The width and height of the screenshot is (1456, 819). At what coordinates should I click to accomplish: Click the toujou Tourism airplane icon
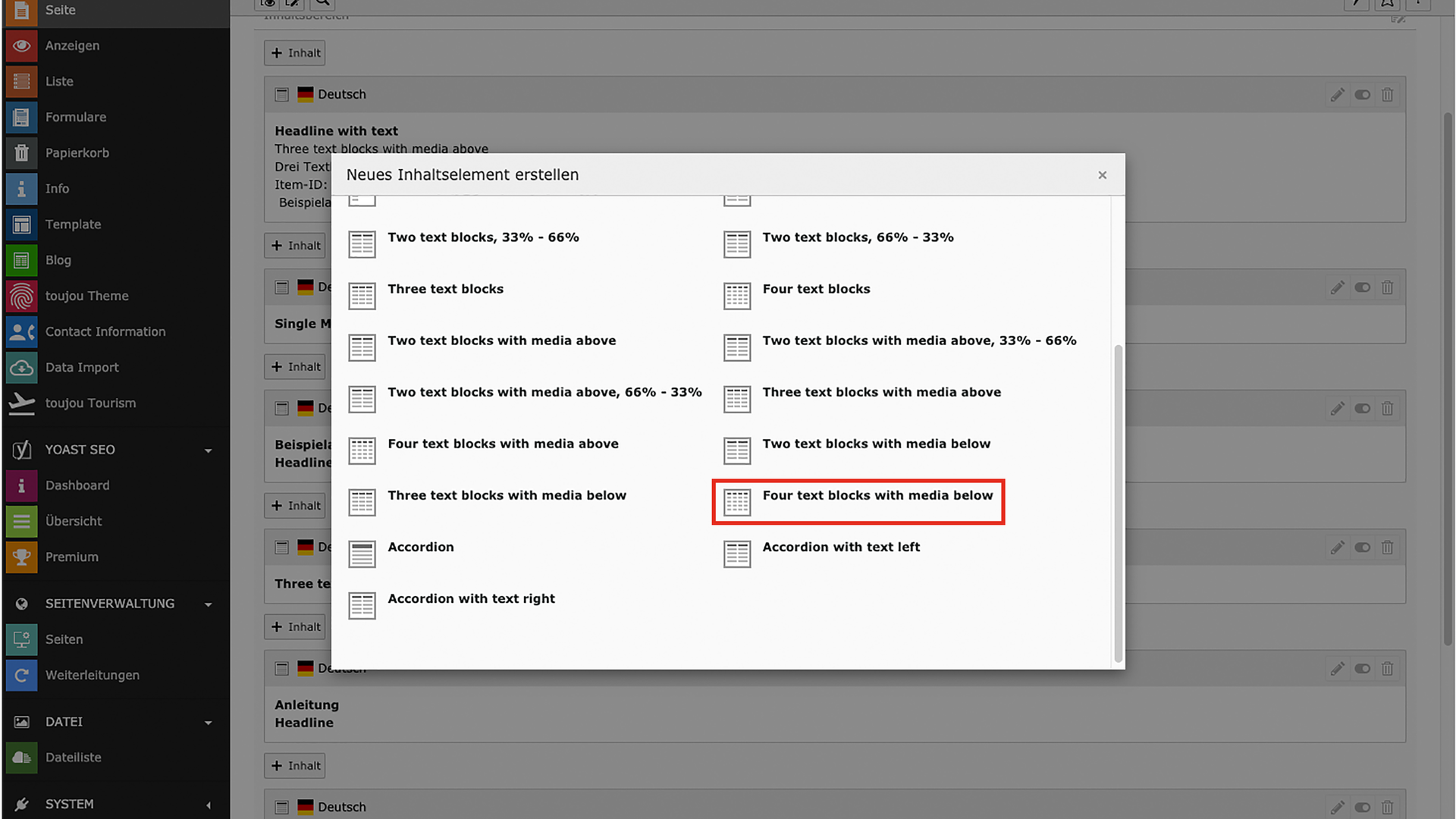21,403
